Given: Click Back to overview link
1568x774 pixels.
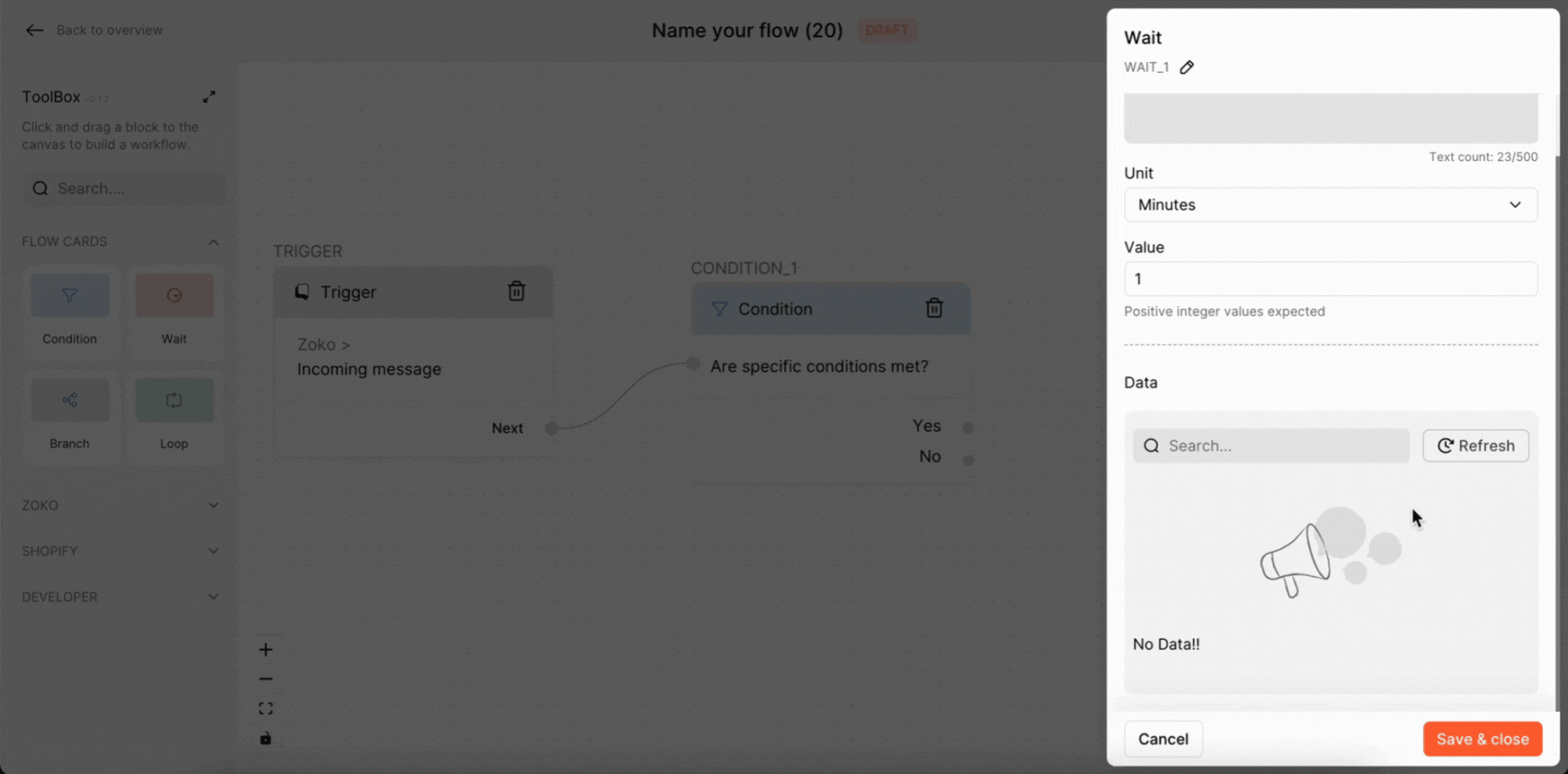Looking at the screenshot, I should point(109,30).
